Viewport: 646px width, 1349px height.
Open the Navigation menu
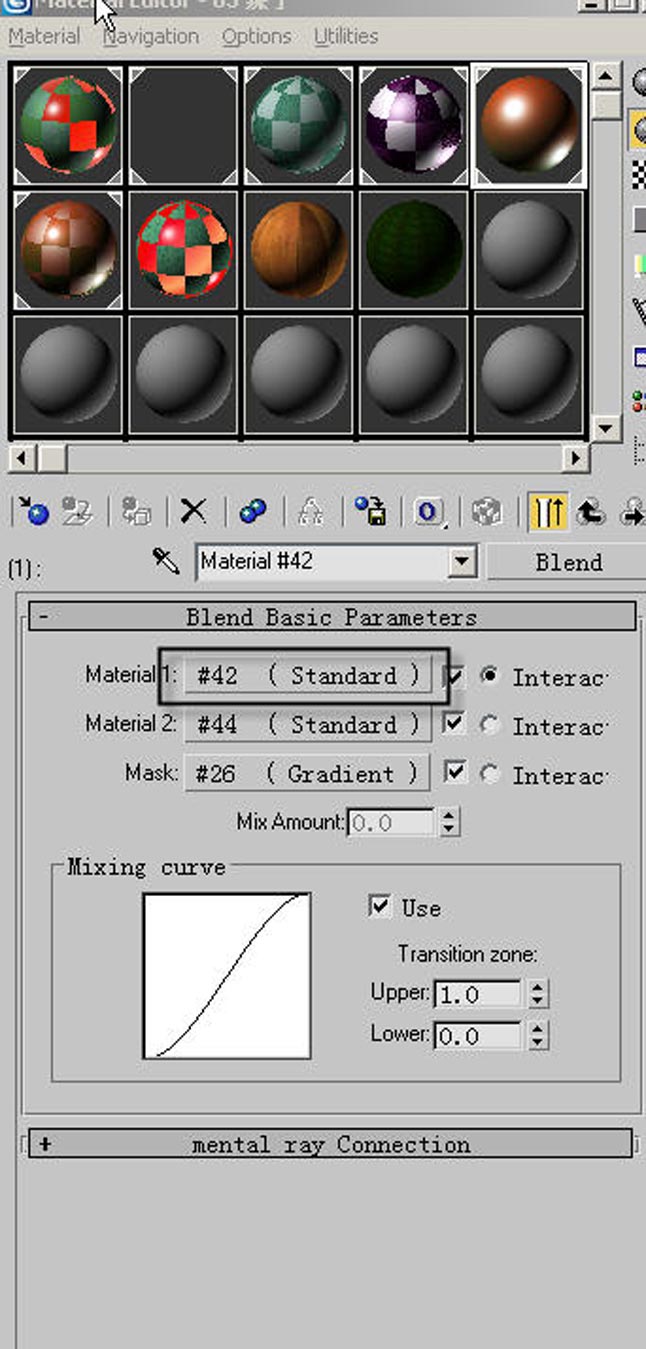coord(151,37)
